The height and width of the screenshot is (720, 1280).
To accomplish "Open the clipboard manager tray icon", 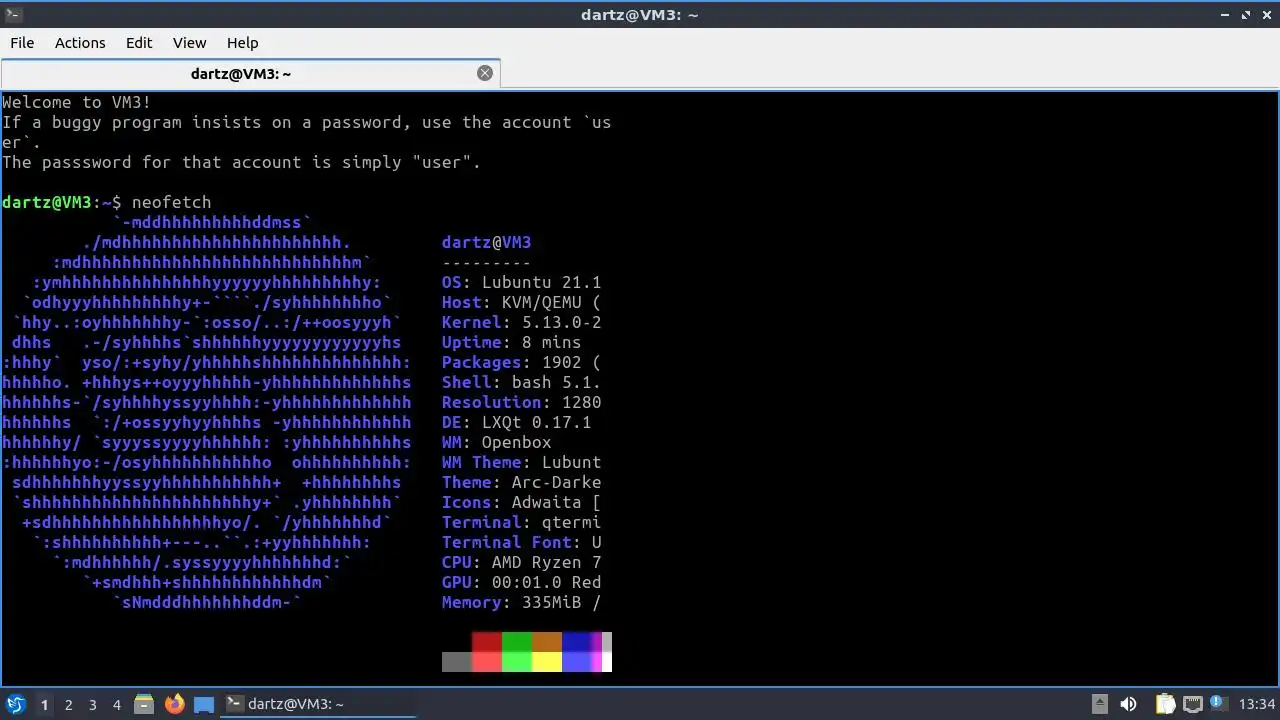I will pos(1165,704).
